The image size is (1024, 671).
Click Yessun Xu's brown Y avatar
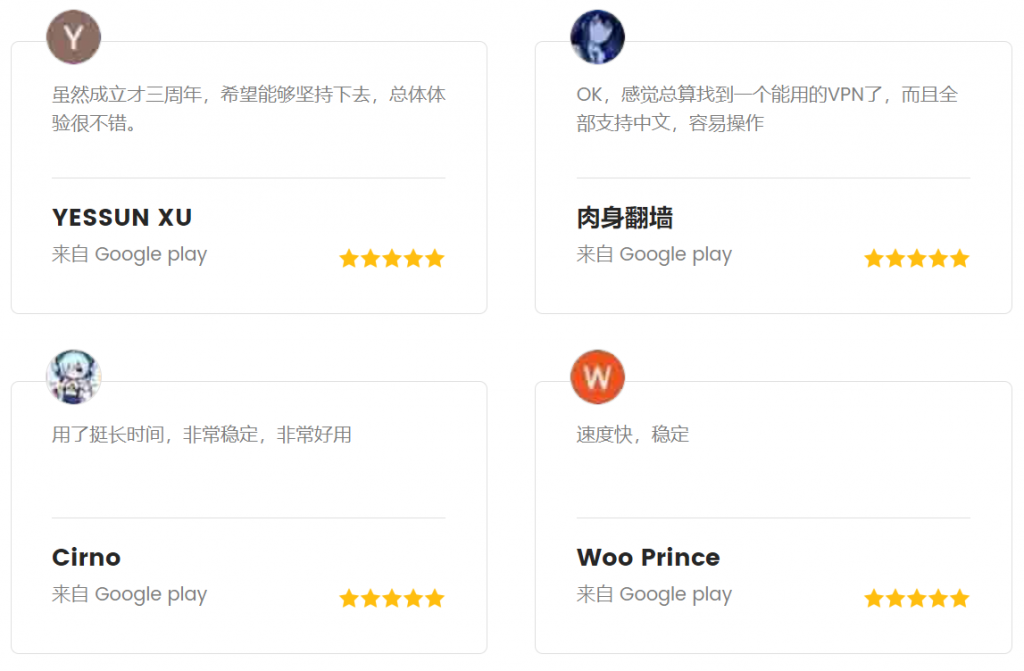[x=74, y=38]
